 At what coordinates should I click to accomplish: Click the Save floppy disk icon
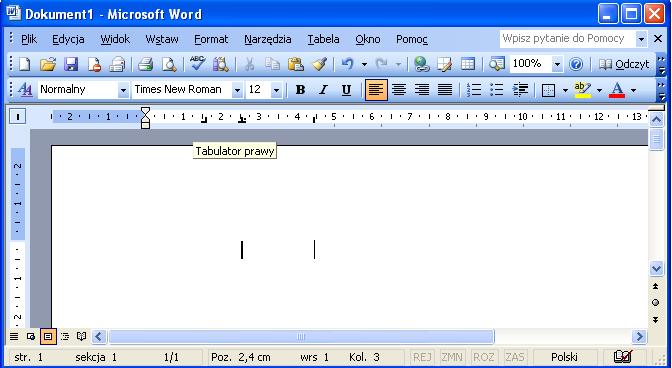coord(71,64)
